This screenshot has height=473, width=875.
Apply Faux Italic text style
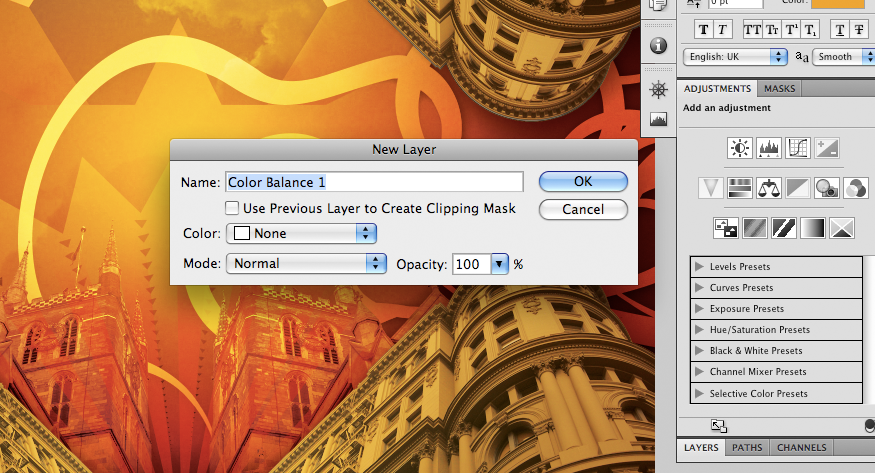pos(722,30)
